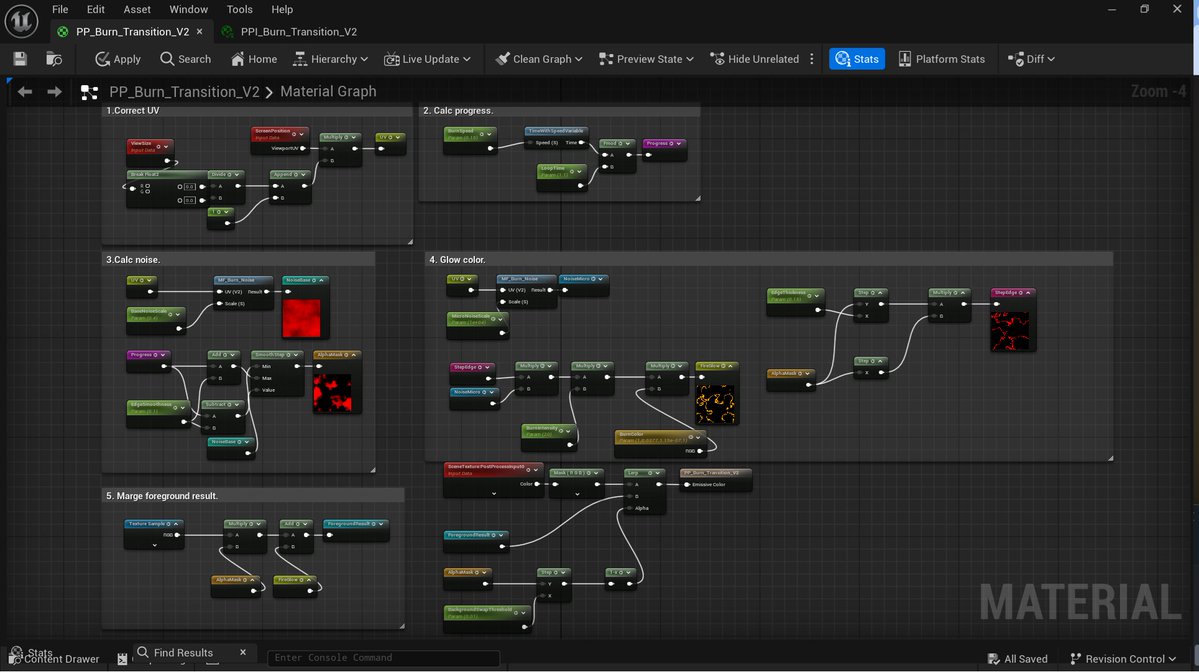Click the Apply button
Viewport: 1199px width, 672px height.
coord(118,59)
